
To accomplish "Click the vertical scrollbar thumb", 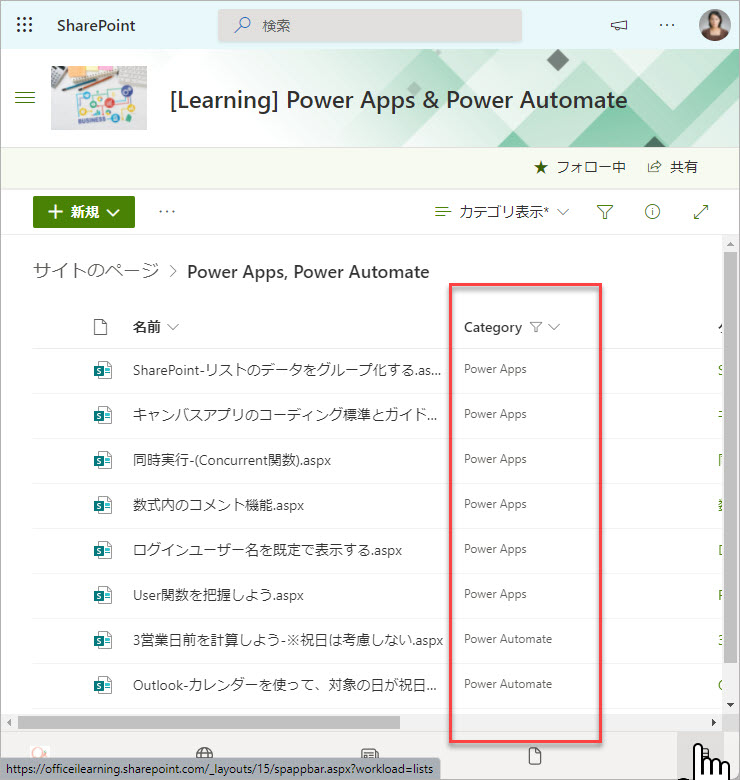I will (730, 457).
